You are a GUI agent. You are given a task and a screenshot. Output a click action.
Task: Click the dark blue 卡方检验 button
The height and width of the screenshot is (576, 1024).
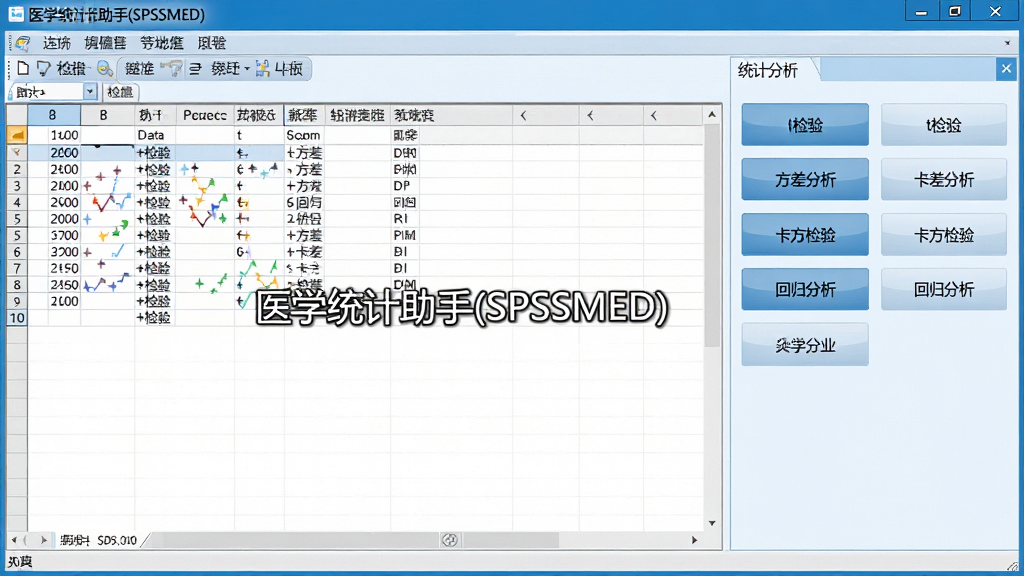[x=805, y=234]
